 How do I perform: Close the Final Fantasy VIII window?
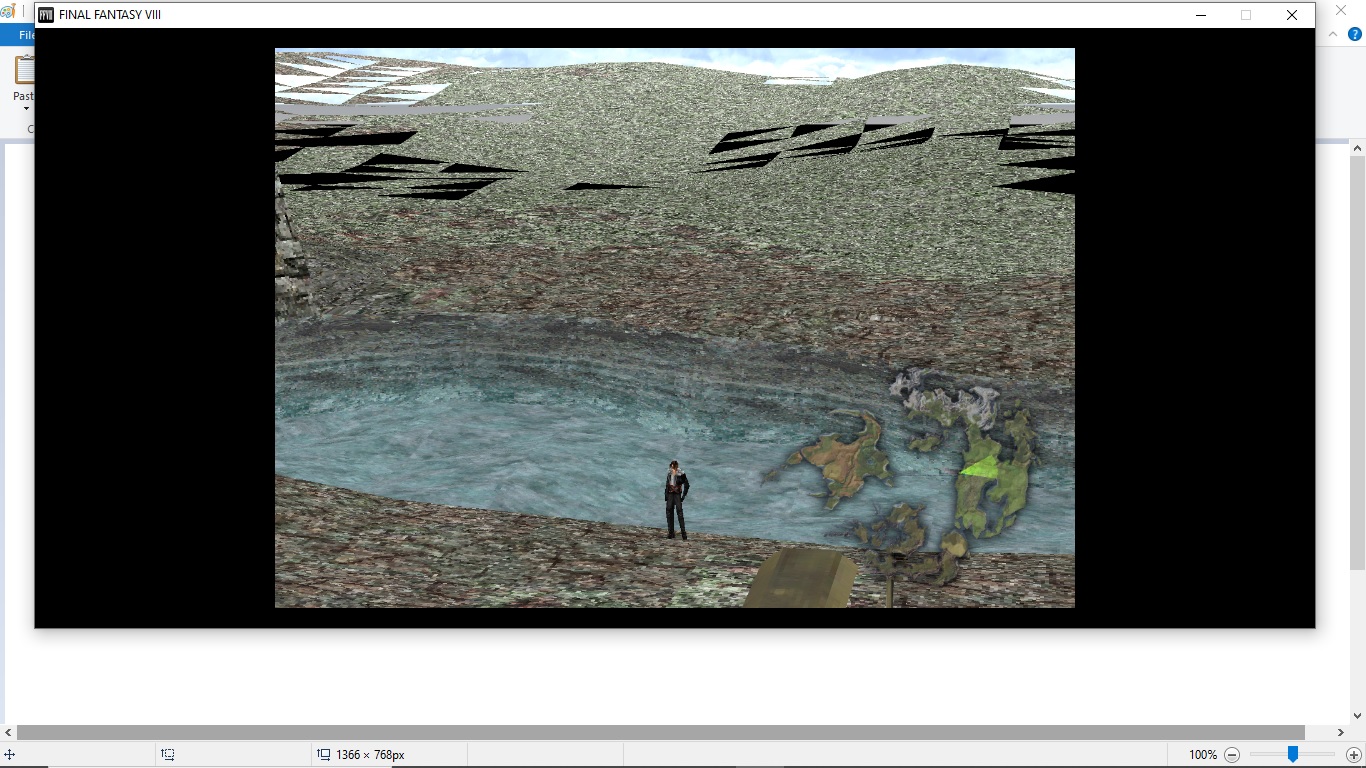[1292, 15]
